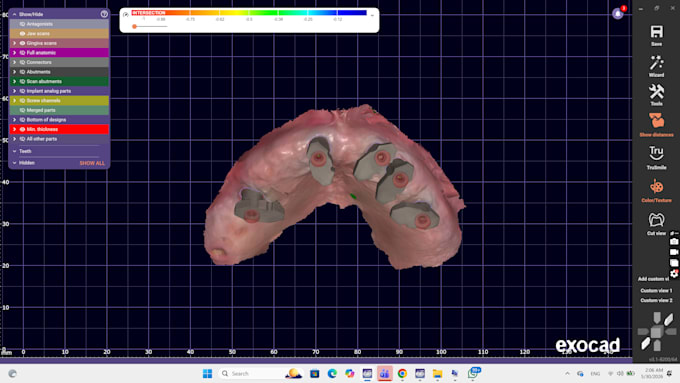Image resolution: width=680 pixels, height=383 pixels.
Task: Open Microsoft Store from the taskbar
Action: 314,373
